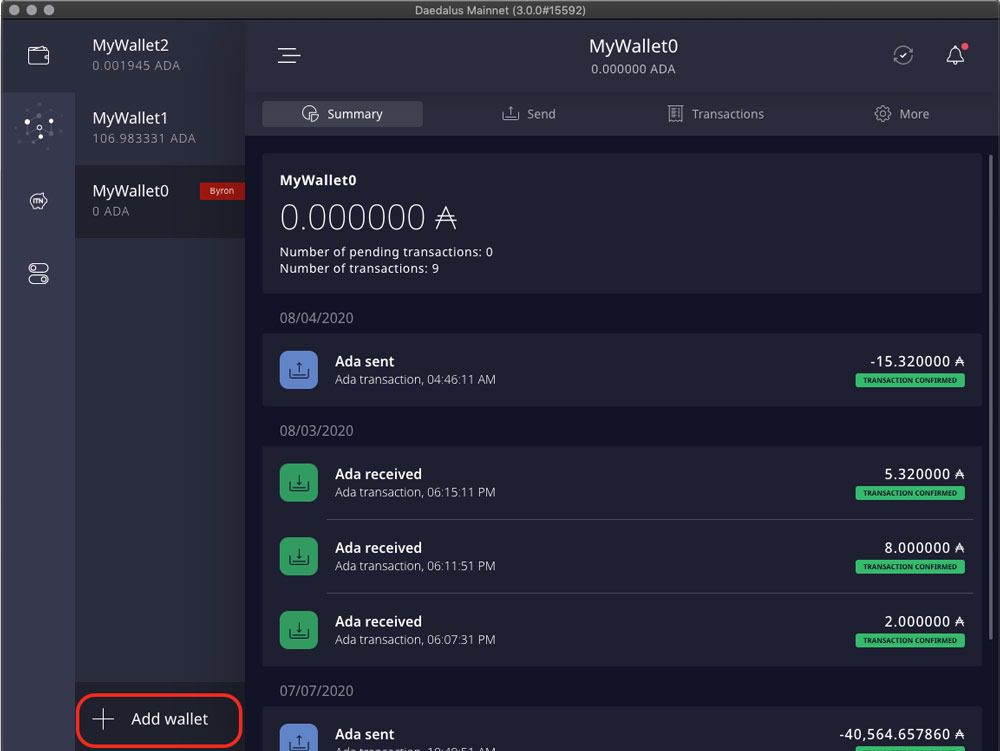This screenshot has height=751, width=1000.
Task: Open the redeem rewards piggy bank icon
Action: click(x=38, y=201)
